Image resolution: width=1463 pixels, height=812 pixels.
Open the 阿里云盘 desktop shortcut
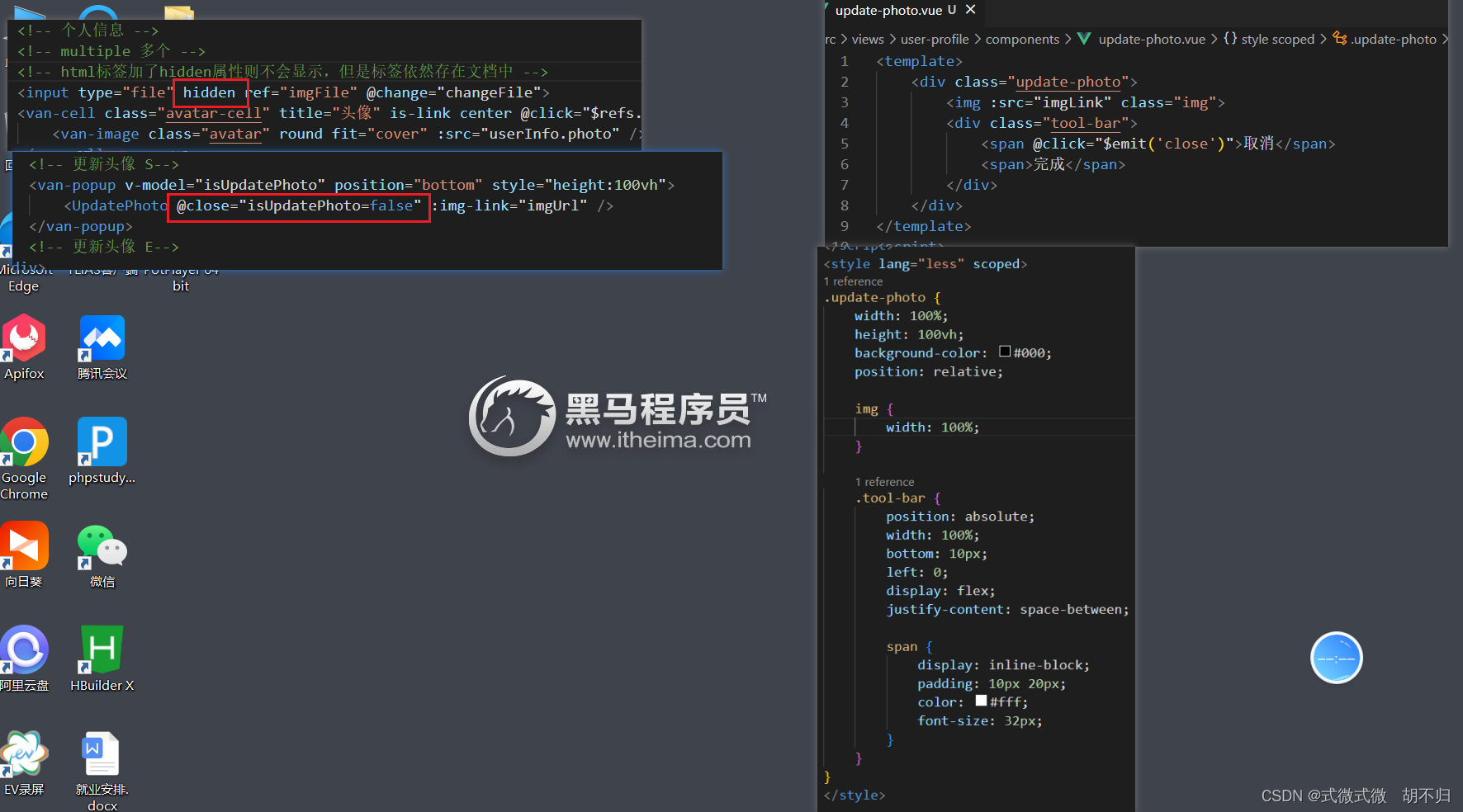(x=24, y=659)
